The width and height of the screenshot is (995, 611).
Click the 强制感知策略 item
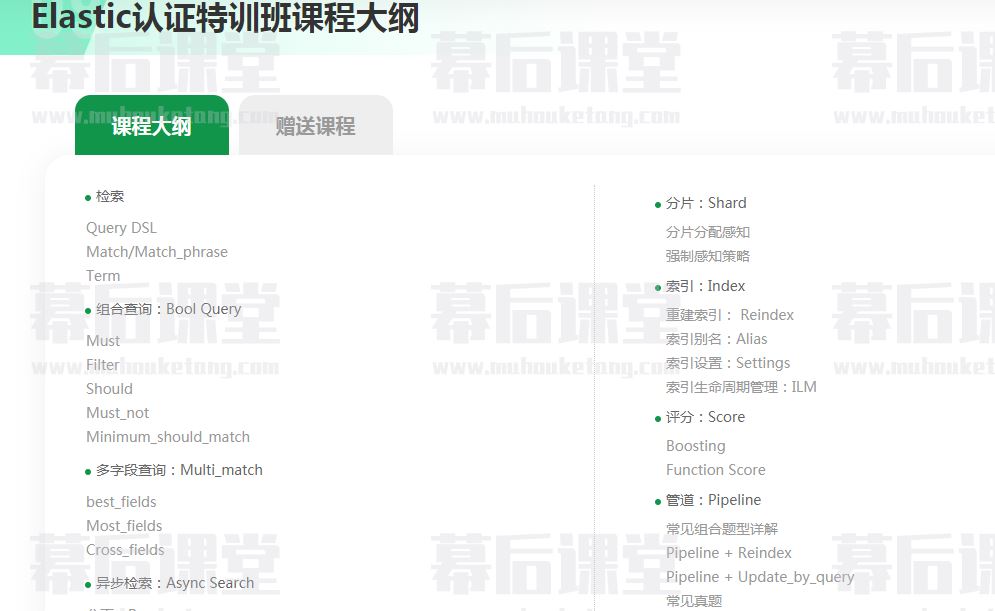pyautogui.click(x=708, y=256)
